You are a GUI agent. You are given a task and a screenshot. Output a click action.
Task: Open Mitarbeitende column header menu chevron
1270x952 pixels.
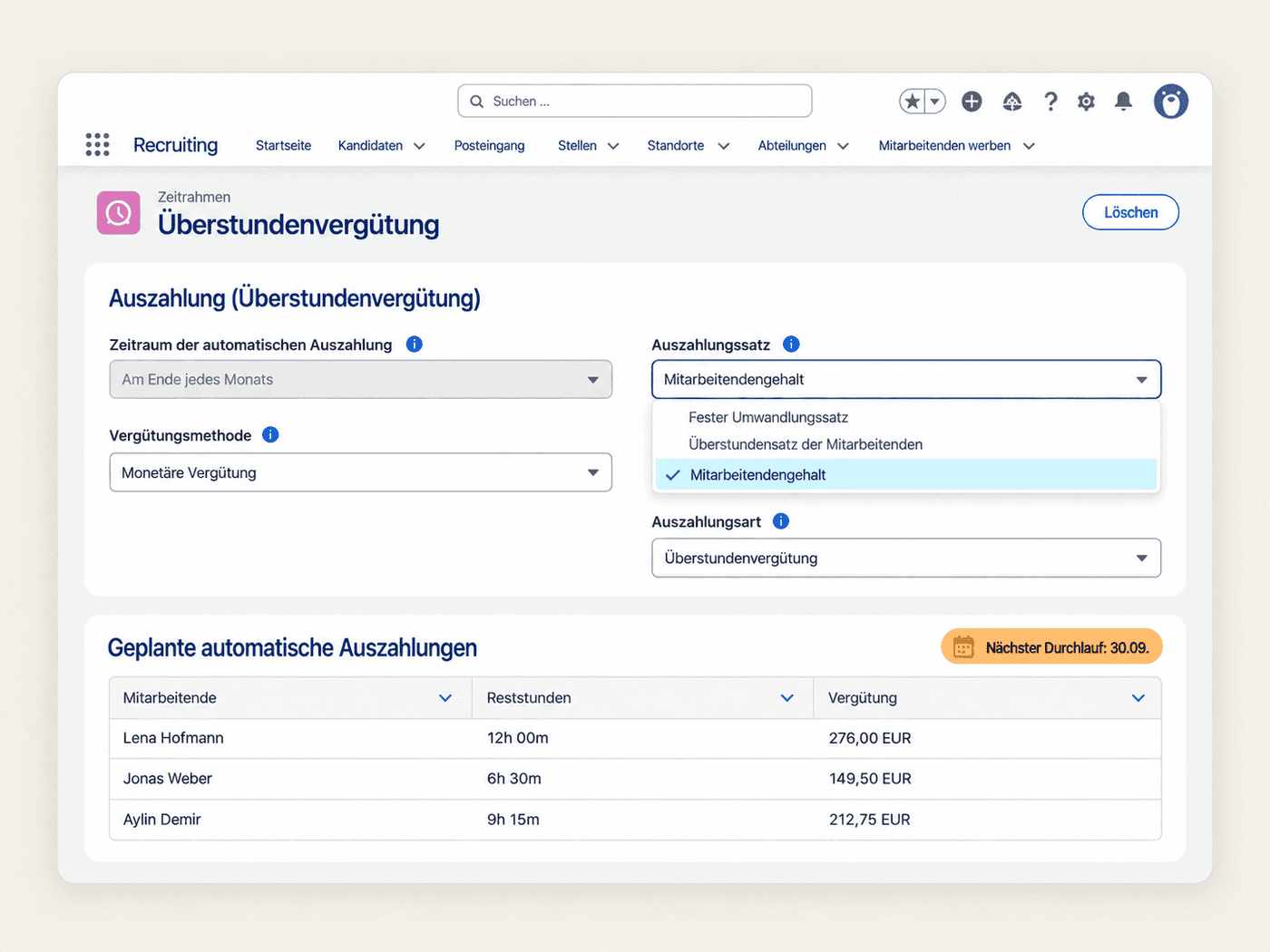click(445, 698)
